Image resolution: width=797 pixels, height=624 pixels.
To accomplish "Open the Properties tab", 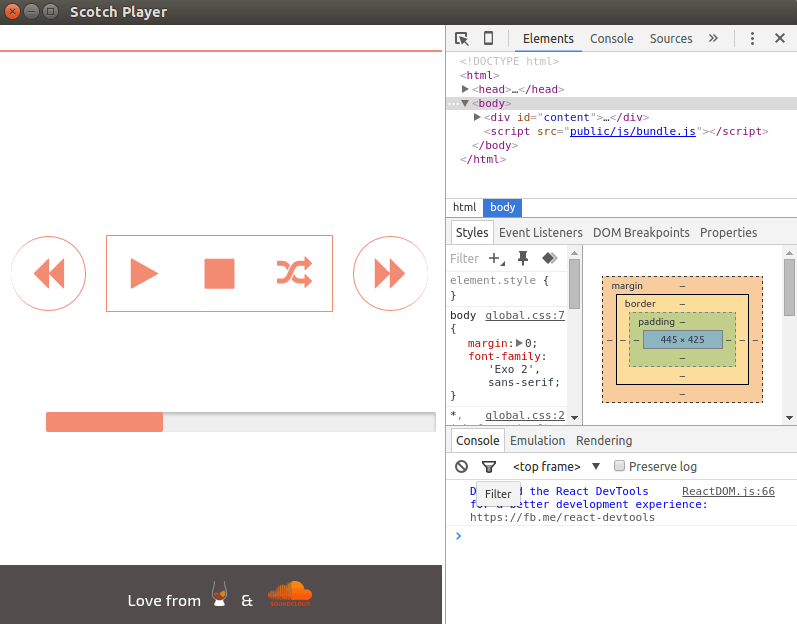I will tap(728, 232).
